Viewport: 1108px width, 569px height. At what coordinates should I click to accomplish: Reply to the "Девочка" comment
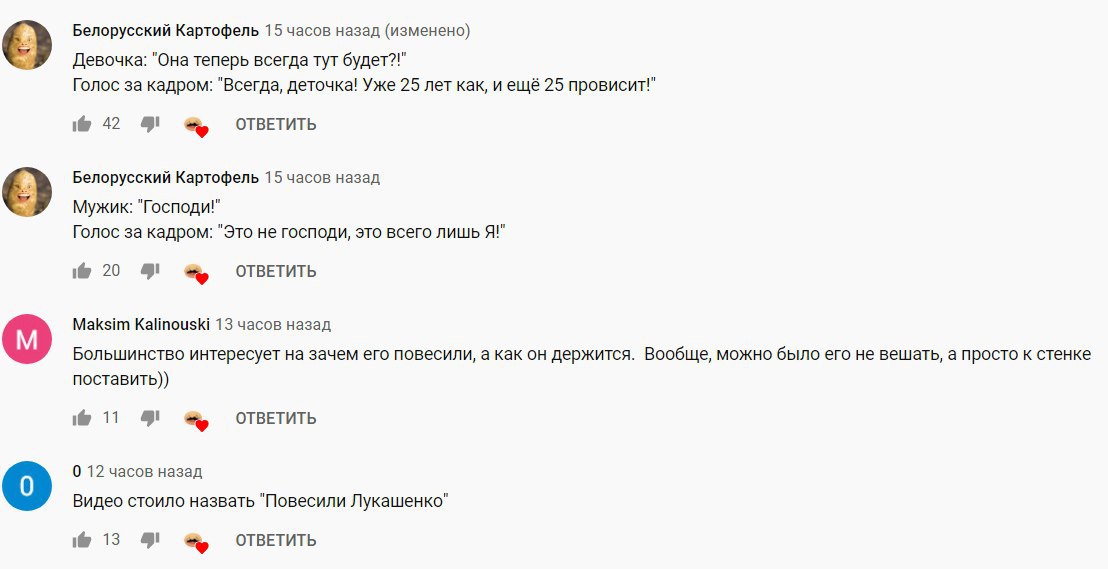tap(276, 124)
